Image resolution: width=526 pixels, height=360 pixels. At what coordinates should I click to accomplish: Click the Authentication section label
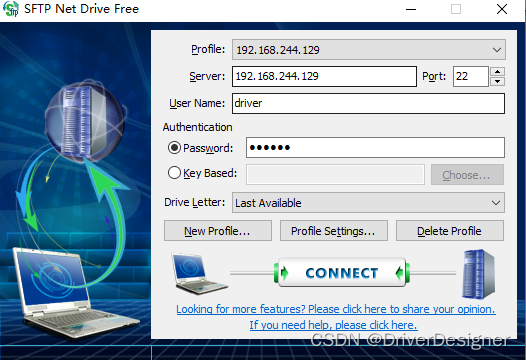(x=198, y=127)
